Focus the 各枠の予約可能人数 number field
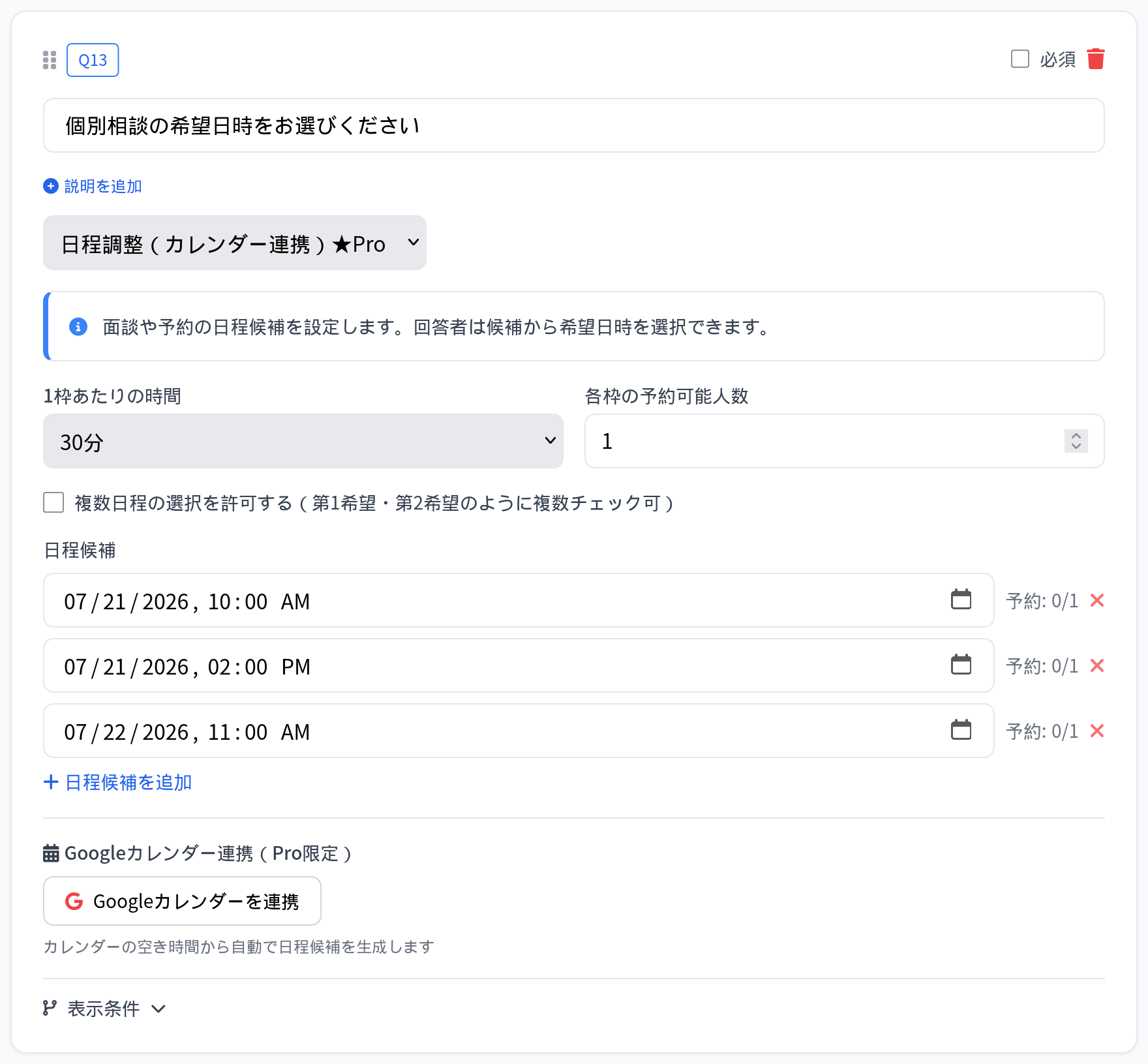 click(x=845, y=441)
